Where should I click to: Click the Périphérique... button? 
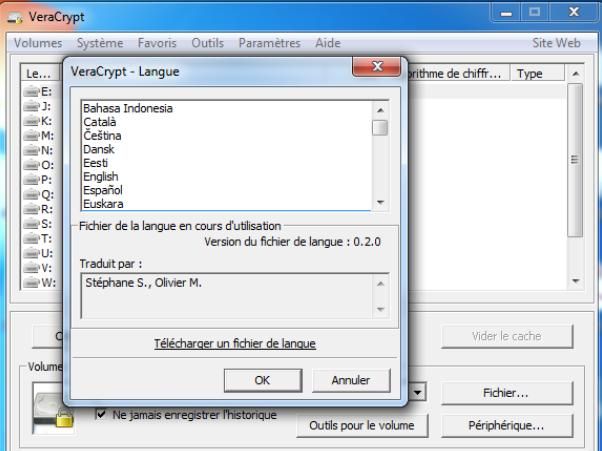coord(507,425)
